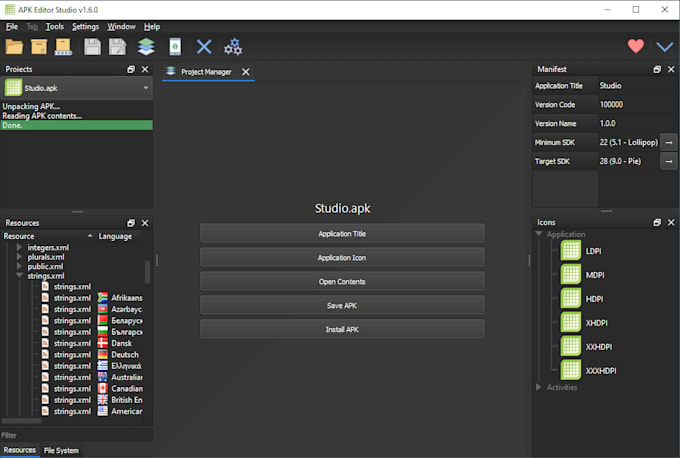Click the Save APK button

pyautogui.click(x=342, y=306)
